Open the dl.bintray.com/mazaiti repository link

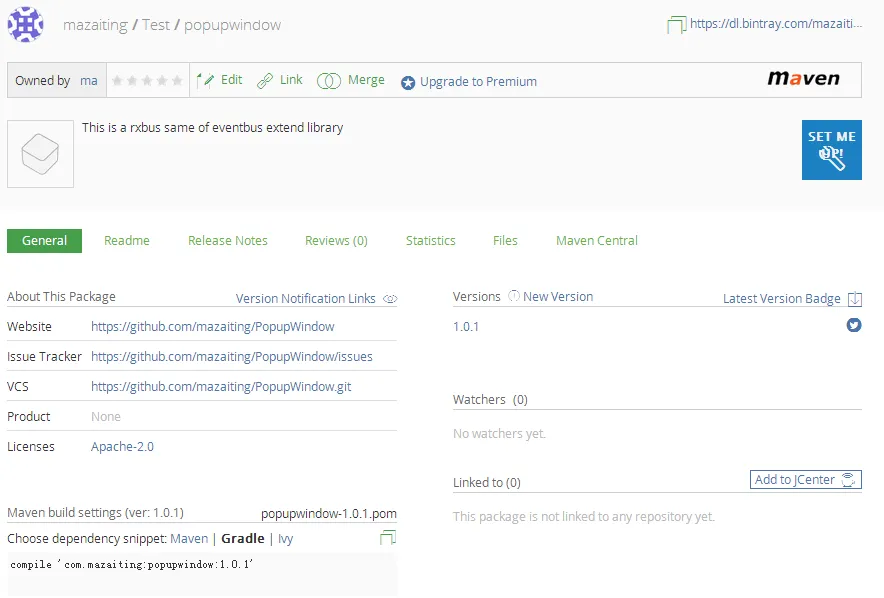[x=776, y=24]
